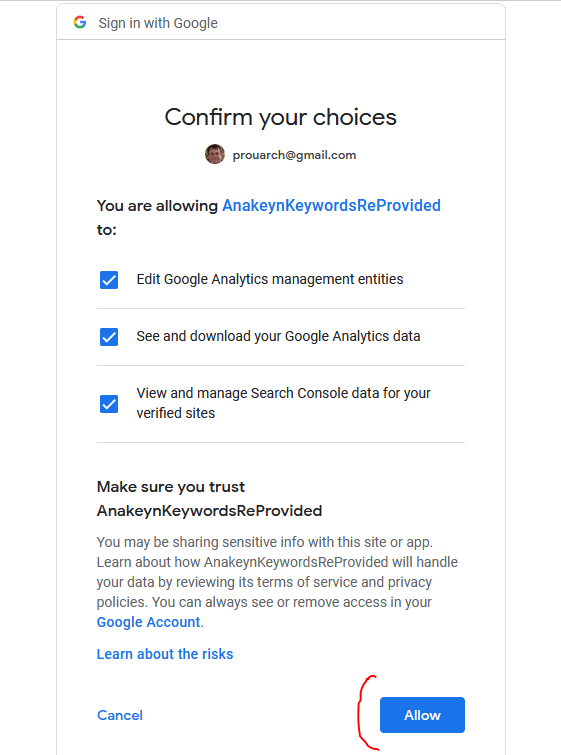Image resolution: width=561 pixels, height=755 pixels.
Task: Click the See and download Analytics data label
Action: (278, 336)
